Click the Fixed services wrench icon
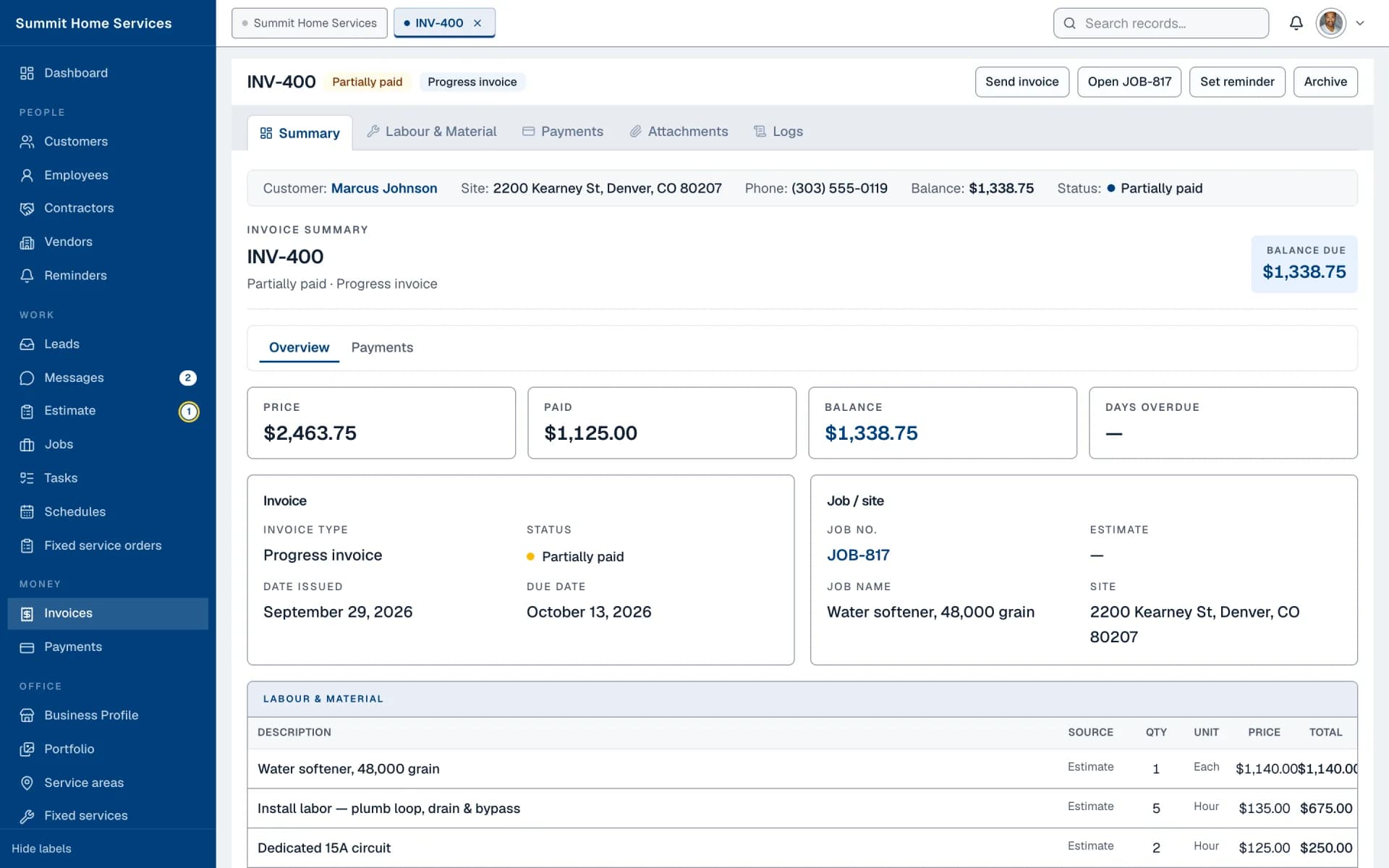 [x=27, y=816]
